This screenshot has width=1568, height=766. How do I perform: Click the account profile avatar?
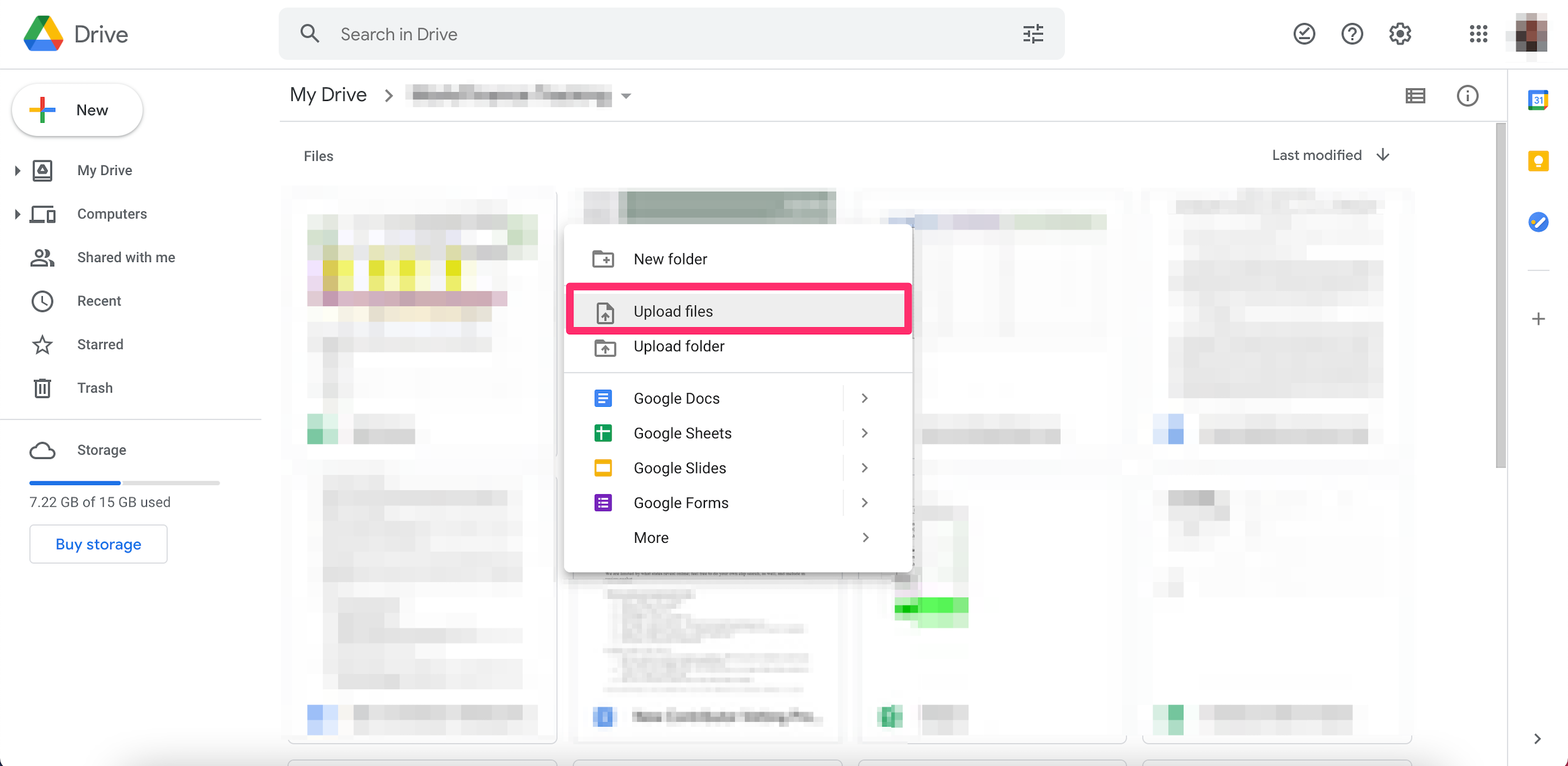[x=1531, y=34]
